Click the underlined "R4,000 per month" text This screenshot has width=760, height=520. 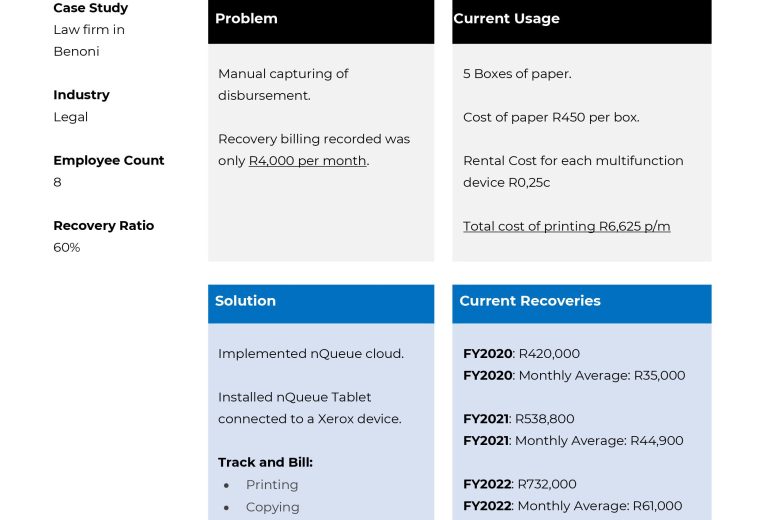(x=307, y=161)
